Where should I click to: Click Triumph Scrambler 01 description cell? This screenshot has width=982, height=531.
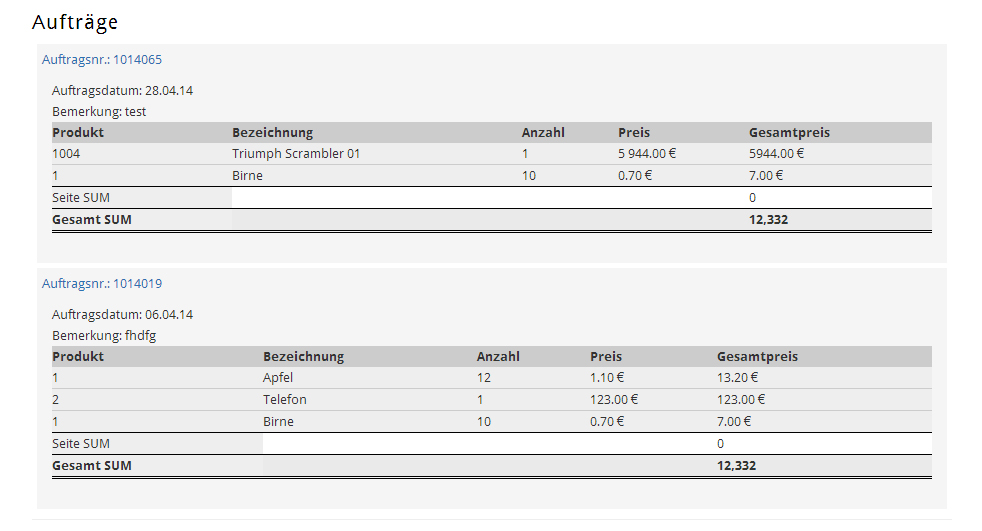(296, 154)
